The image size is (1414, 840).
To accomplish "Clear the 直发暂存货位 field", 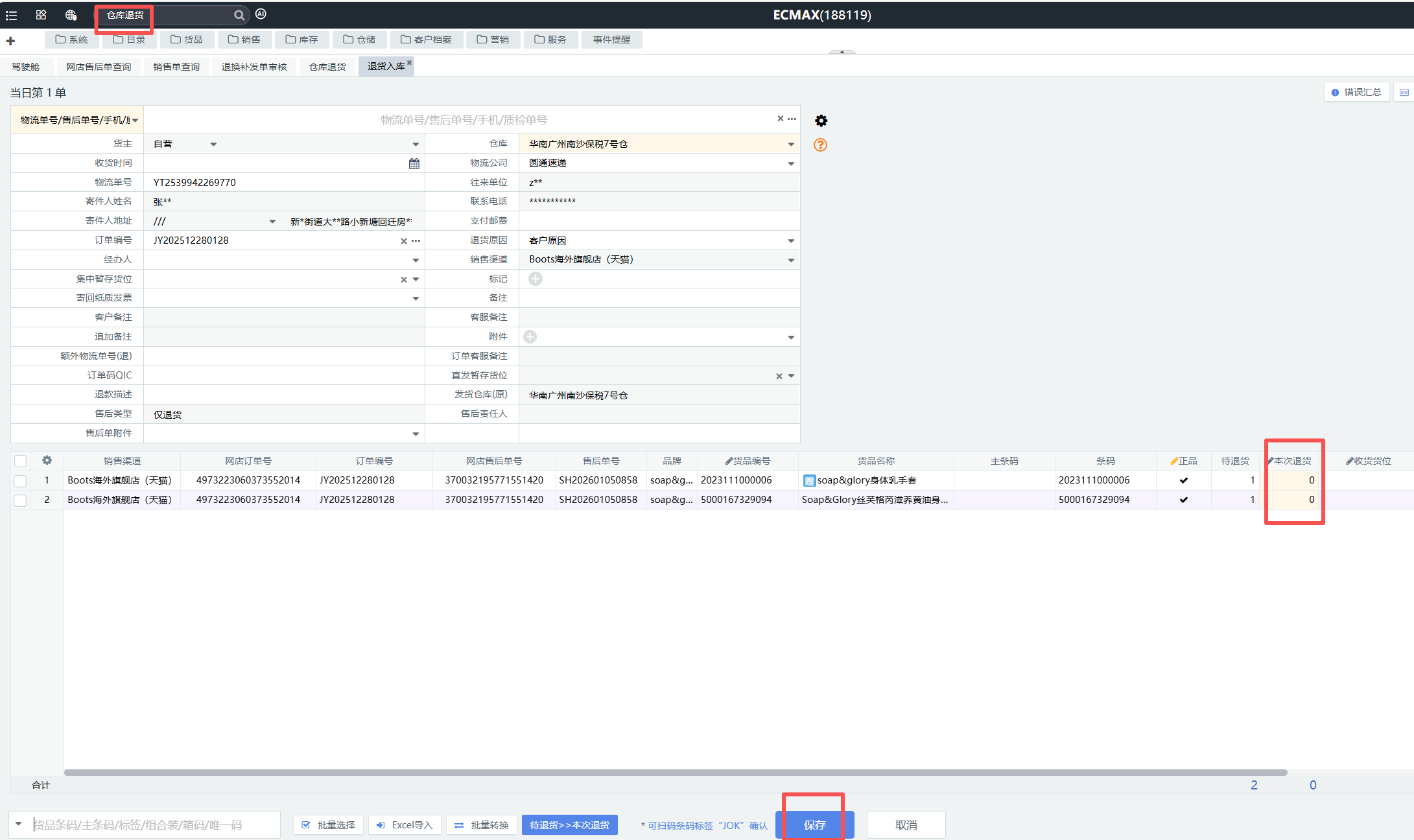I will click(x=779, y=376).
